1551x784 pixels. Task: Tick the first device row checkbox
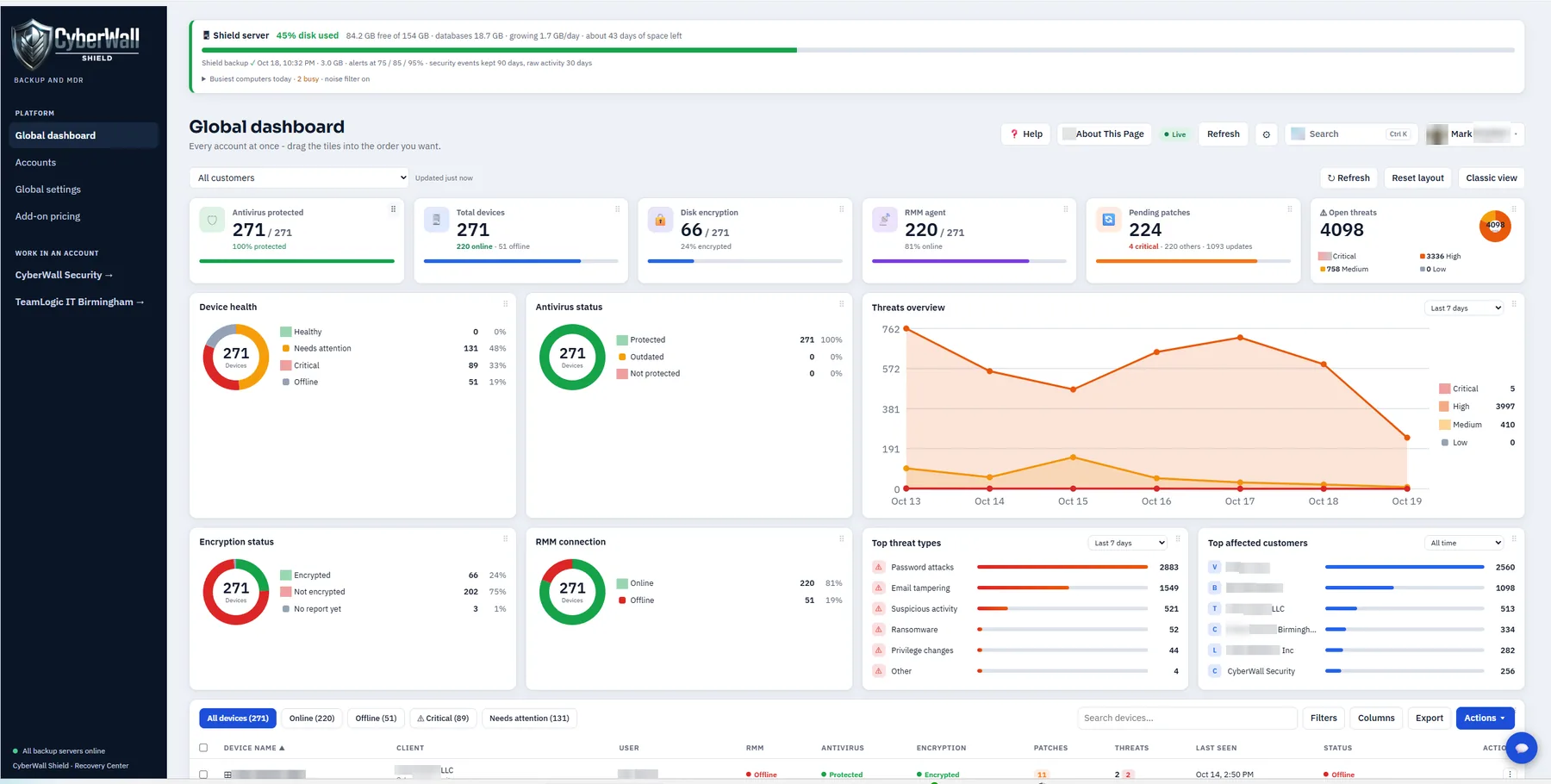(203, 775)
